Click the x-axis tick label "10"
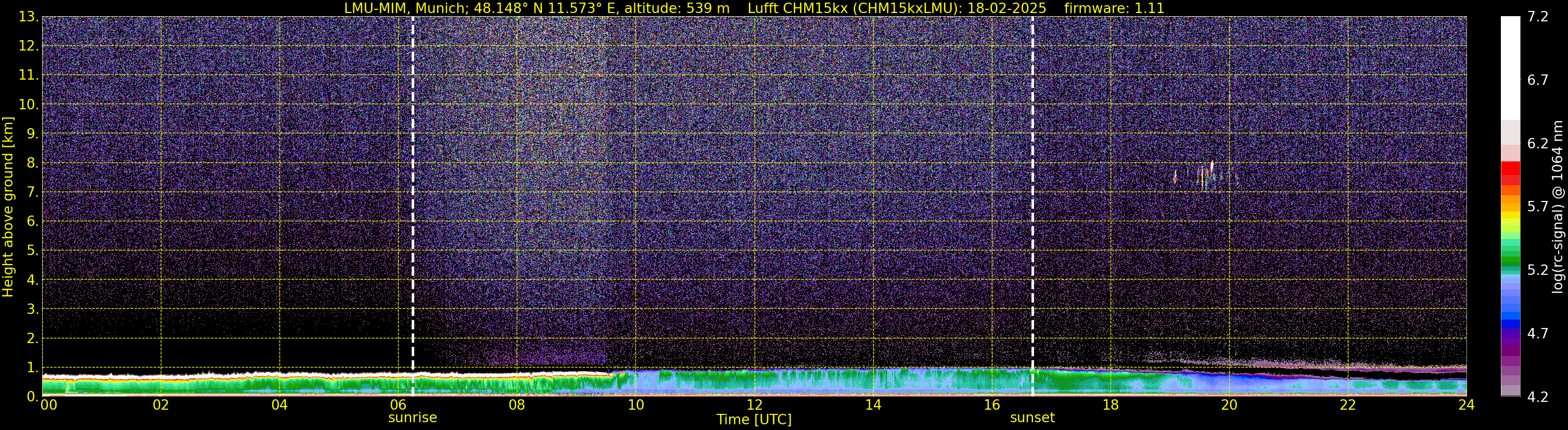The height and width of the screenshot is (430, 1568). (x=635, y=404)
